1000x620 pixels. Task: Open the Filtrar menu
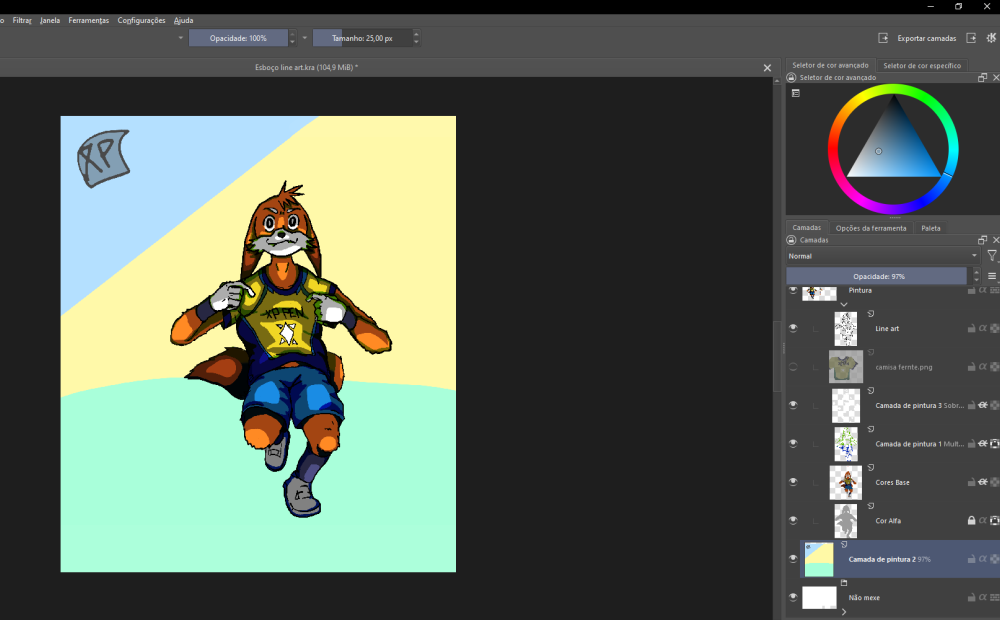[22, 20]
